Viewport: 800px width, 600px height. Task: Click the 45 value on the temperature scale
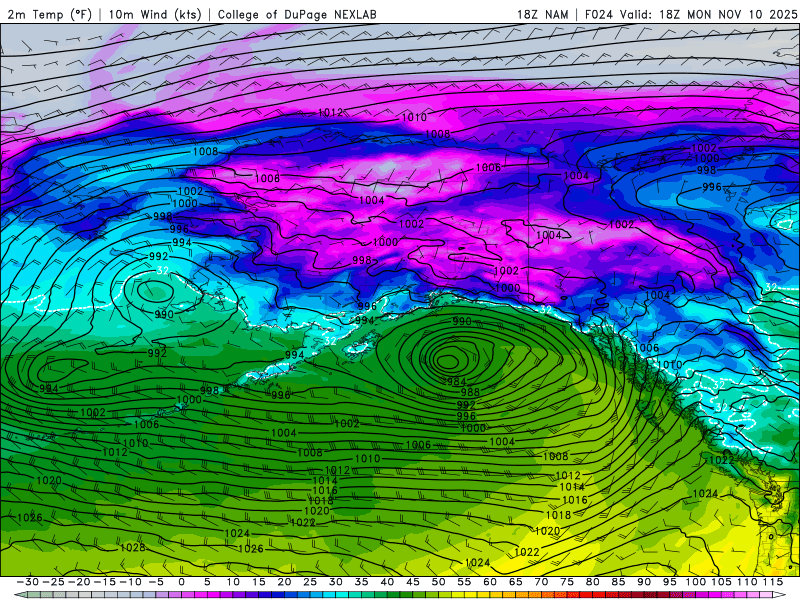coord(412,582)
